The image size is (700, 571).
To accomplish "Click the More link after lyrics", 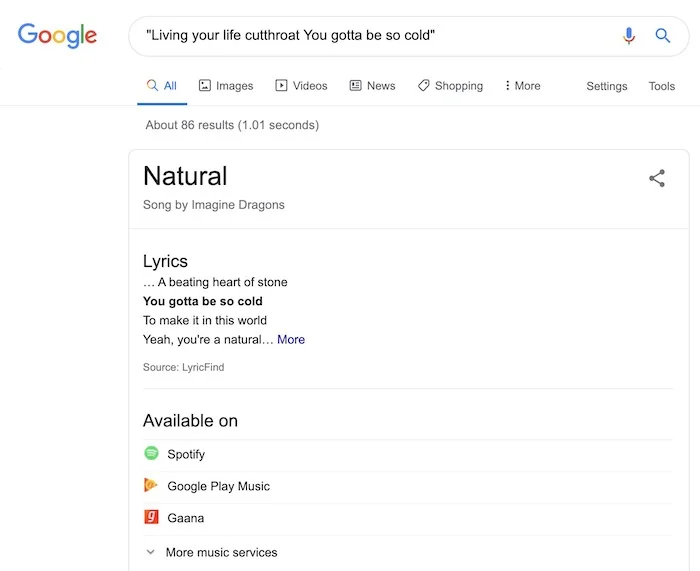I will [291, 340].
